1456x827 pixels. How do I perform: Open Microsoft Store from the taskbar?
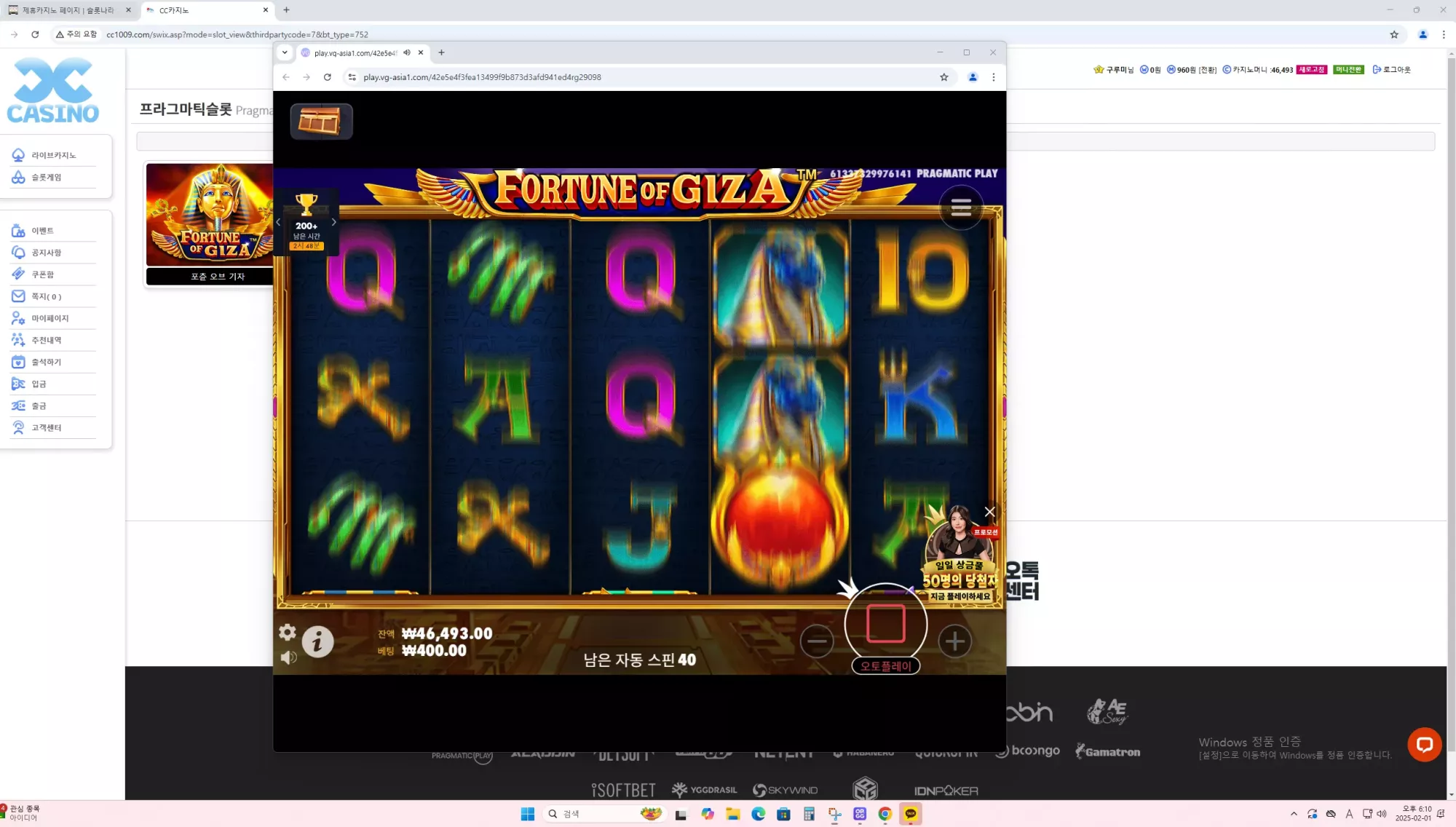pyautogui.click(x=783, y=814)
